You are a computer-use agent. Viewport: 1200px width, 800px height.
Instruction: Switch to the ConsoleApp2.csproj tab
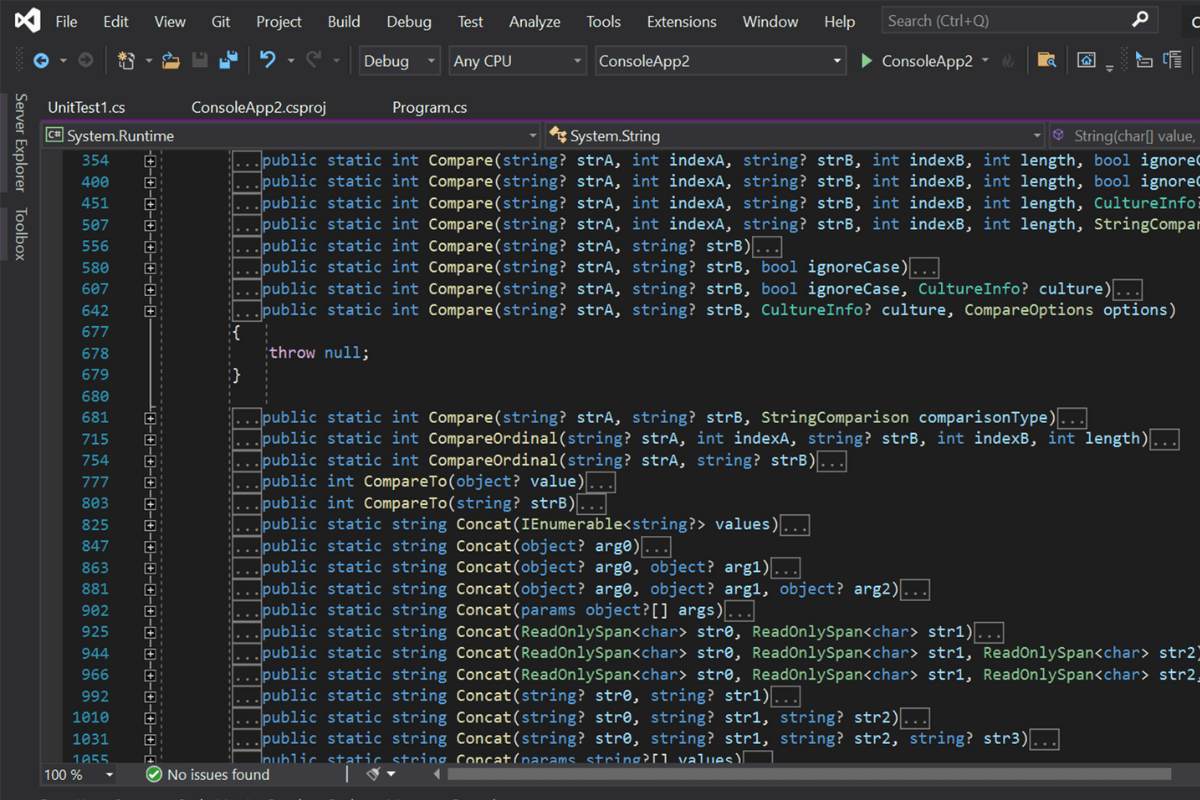(x=259, y=107)
